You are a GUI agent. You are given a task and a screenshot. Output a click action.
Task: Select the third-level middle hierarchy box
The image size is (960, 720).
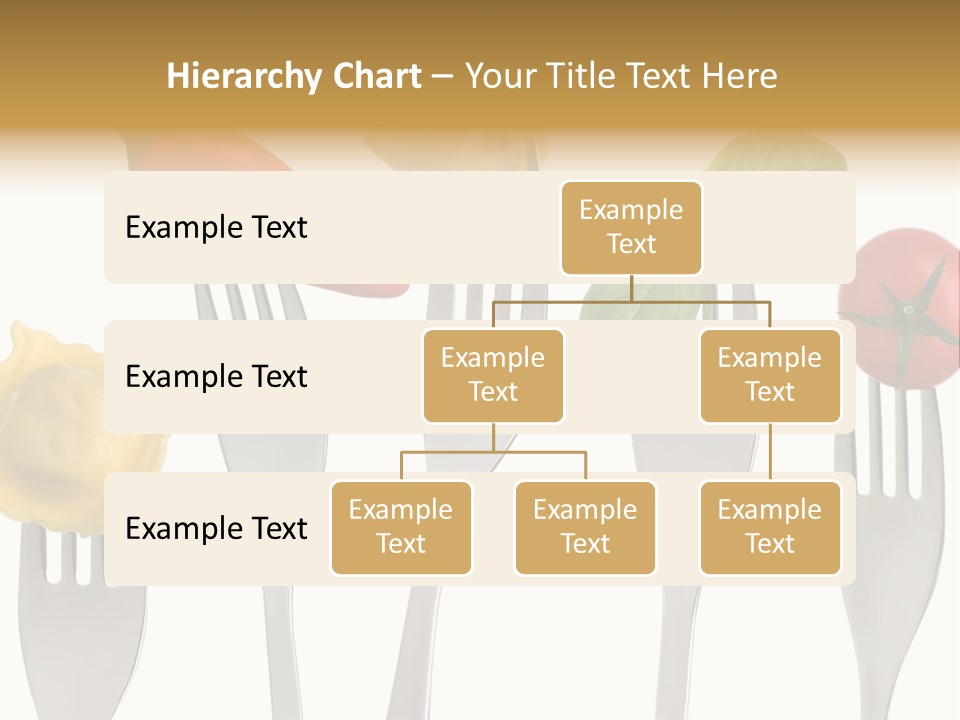coord(585,528)
